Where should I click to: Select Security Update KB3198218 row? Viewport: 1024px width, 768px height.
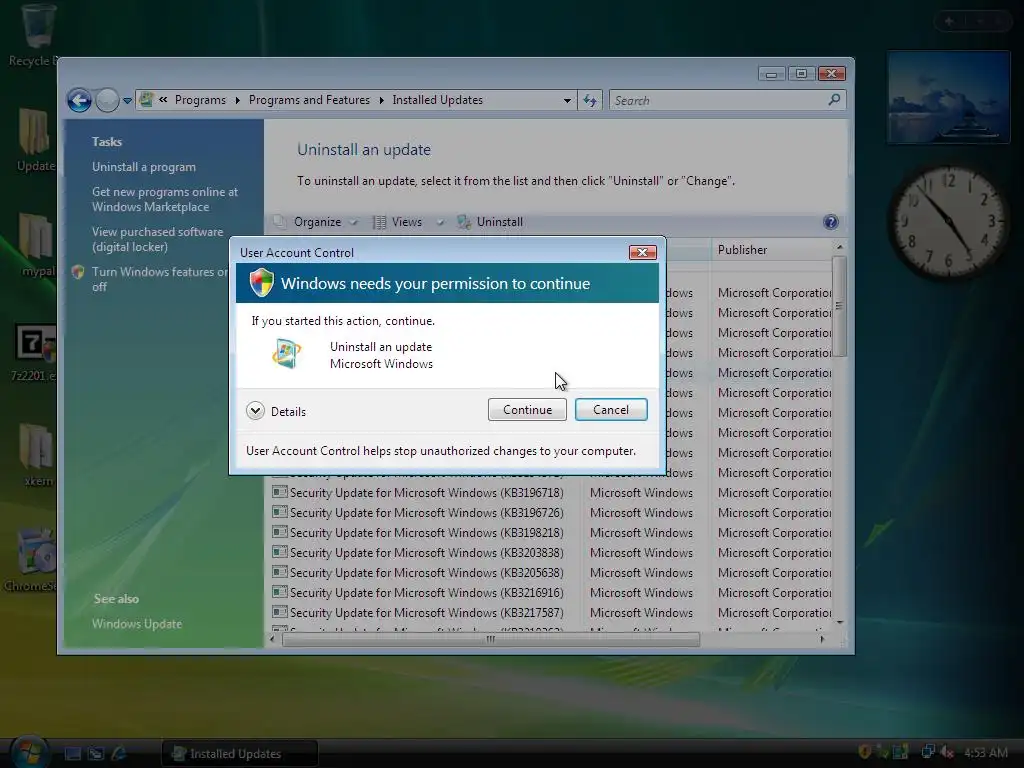point(551,532)
